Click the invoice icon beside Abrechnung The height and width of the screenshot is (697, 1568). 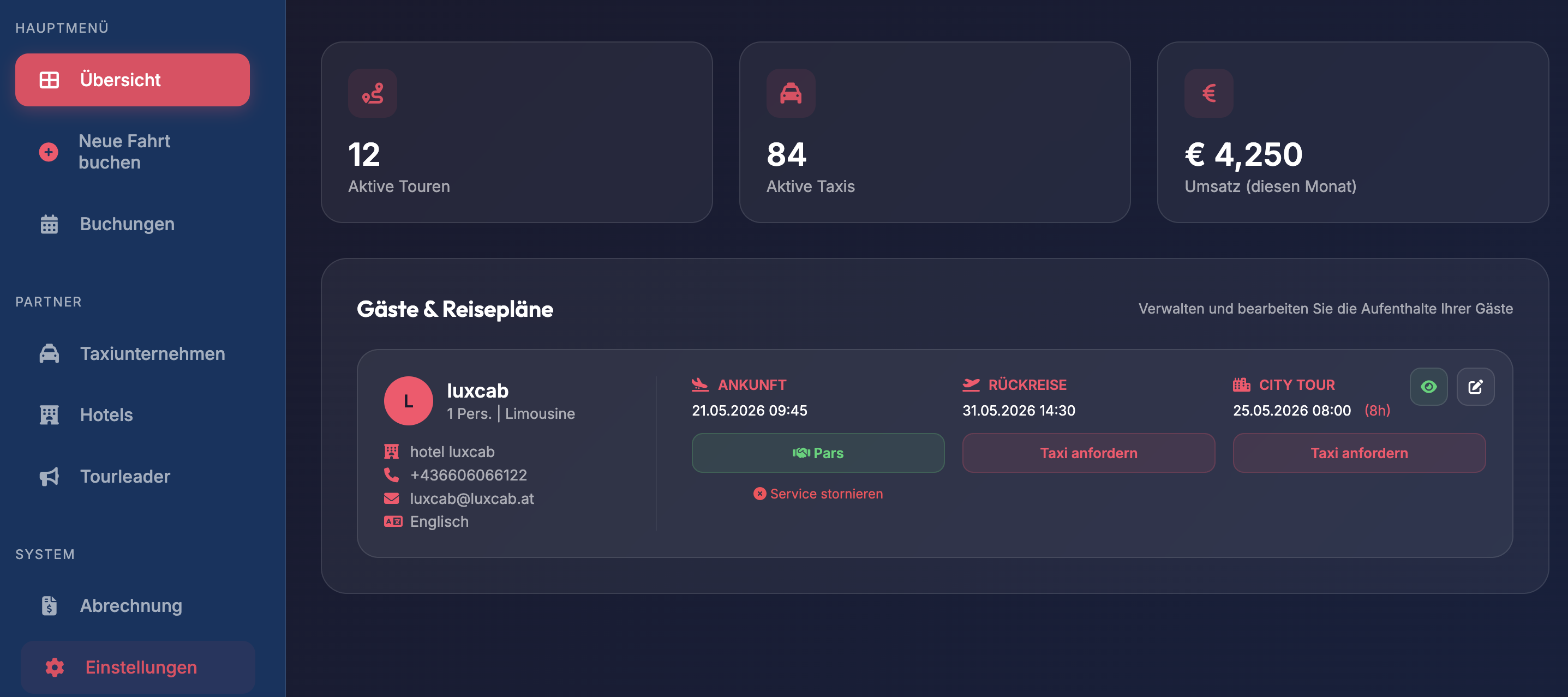pyautogui.click(x=49, y=606)
